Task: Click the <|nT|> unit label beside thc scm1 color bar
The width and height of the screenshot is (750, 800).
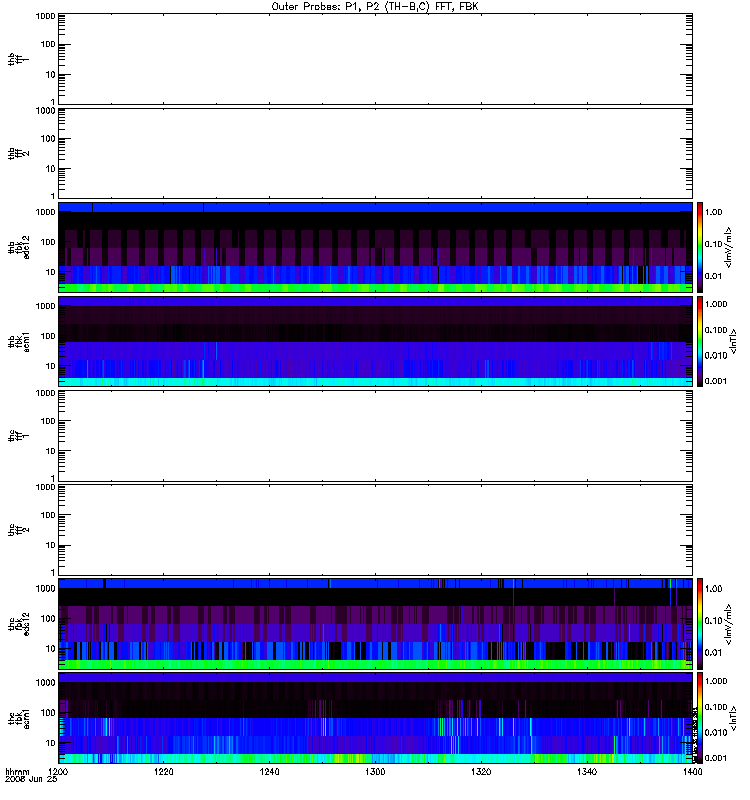Action: tap(733, 718)
